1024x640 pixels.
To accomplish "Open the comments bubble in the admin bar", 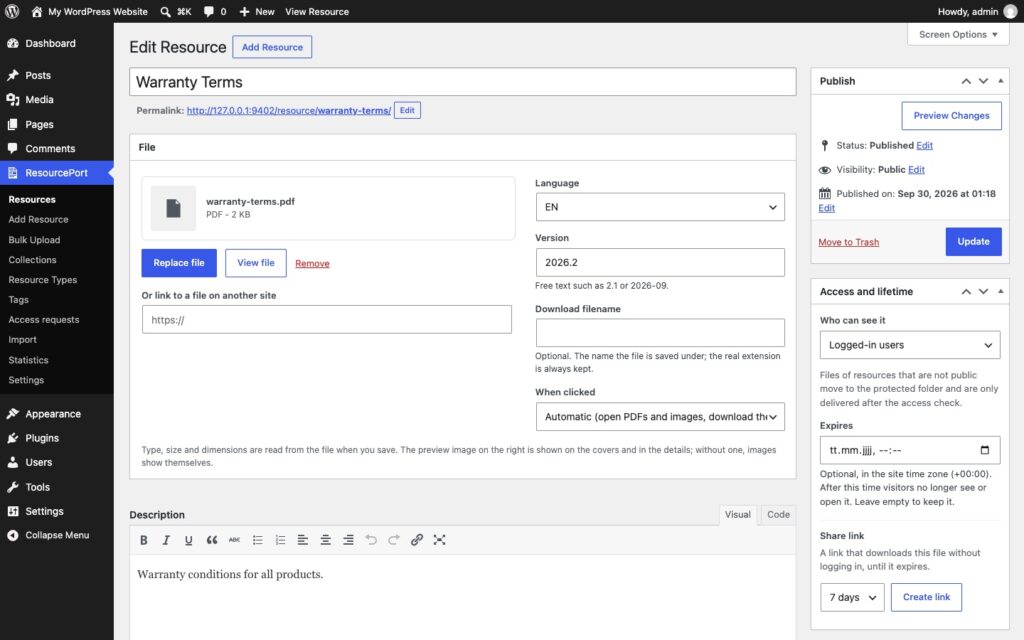I will pos(208,12).
